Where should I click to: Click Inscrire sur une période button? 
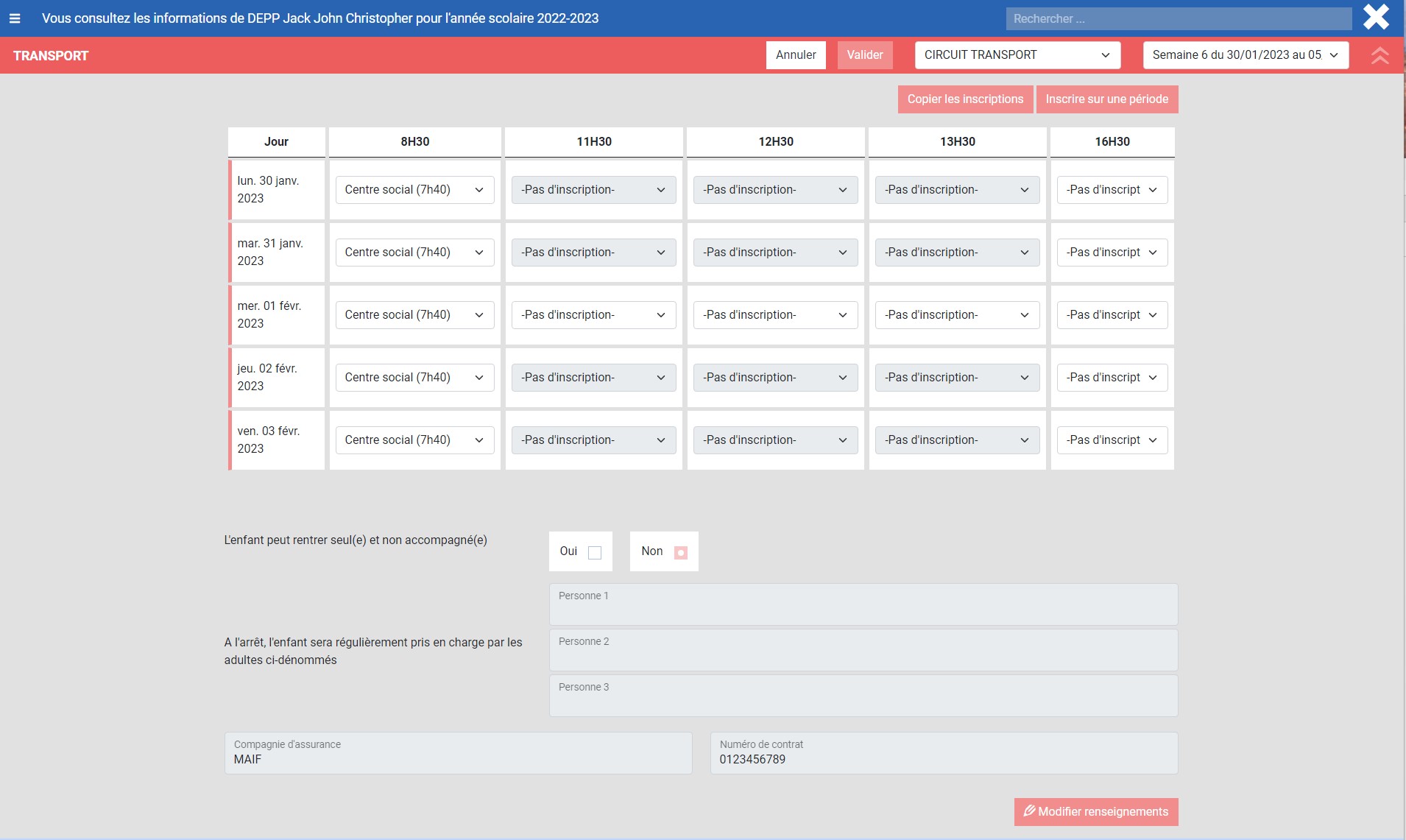pyautogui.click(x=1106, y=99)
